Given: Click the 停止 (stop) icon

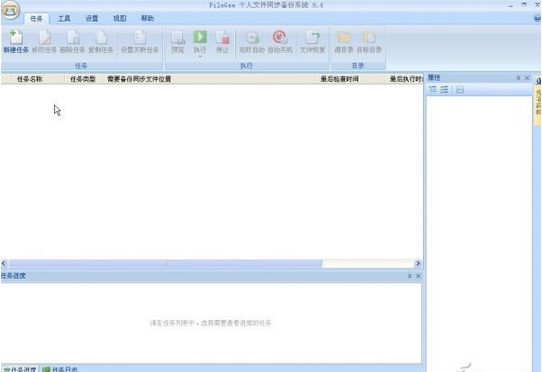Looking at the screenshot, I should coord(222,37).
